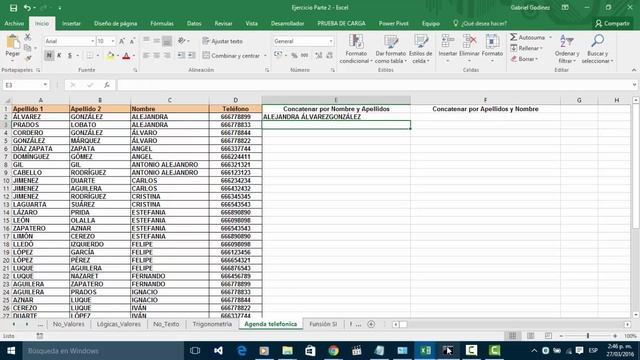
Task: Align text right in cell
Action: point(167,56)
